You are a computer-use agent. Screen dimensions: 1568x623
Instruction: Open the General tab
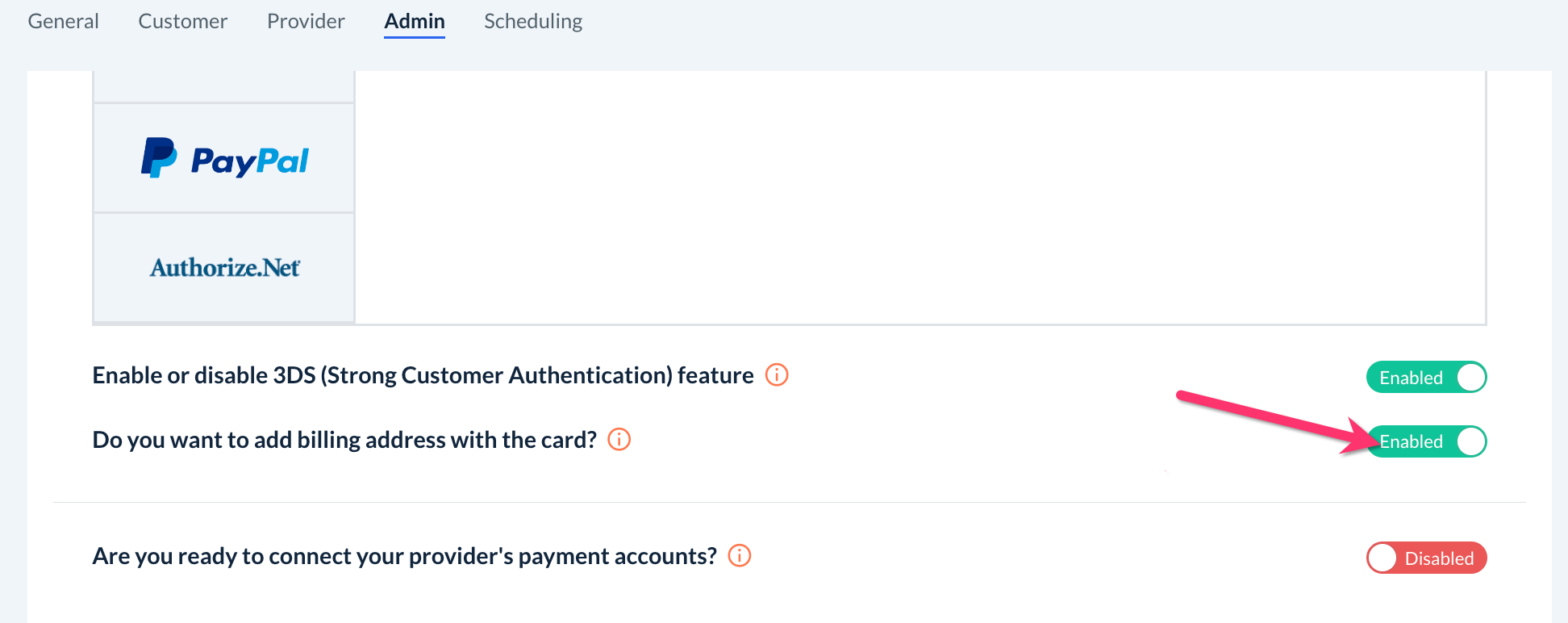63,21
